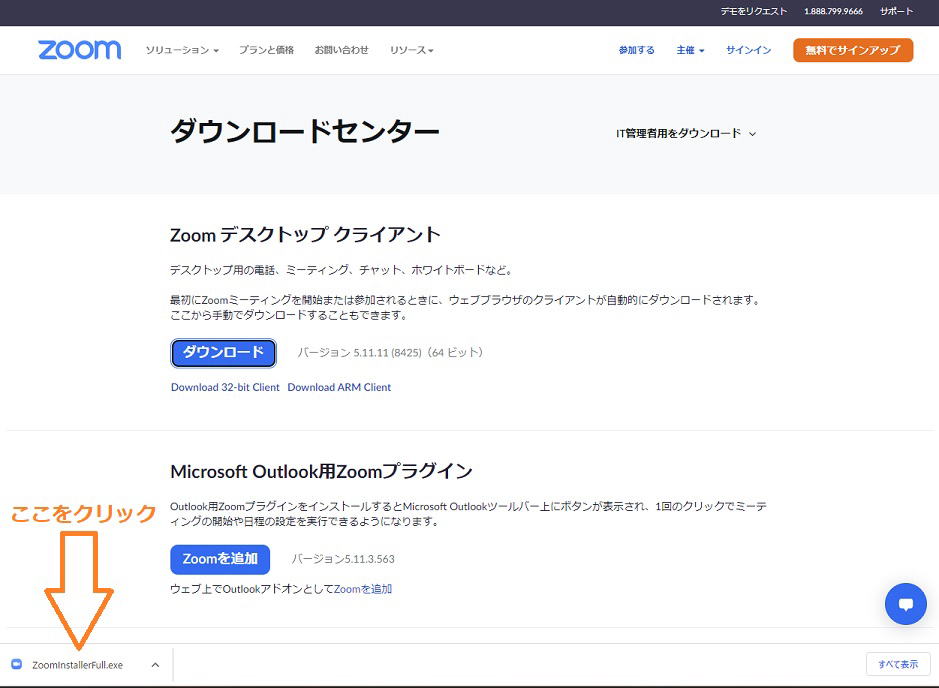Image resolution: width=939 pixels, height=688 pixels.
Task: Open the リソース dropdown menu
Action: (411, 50)
